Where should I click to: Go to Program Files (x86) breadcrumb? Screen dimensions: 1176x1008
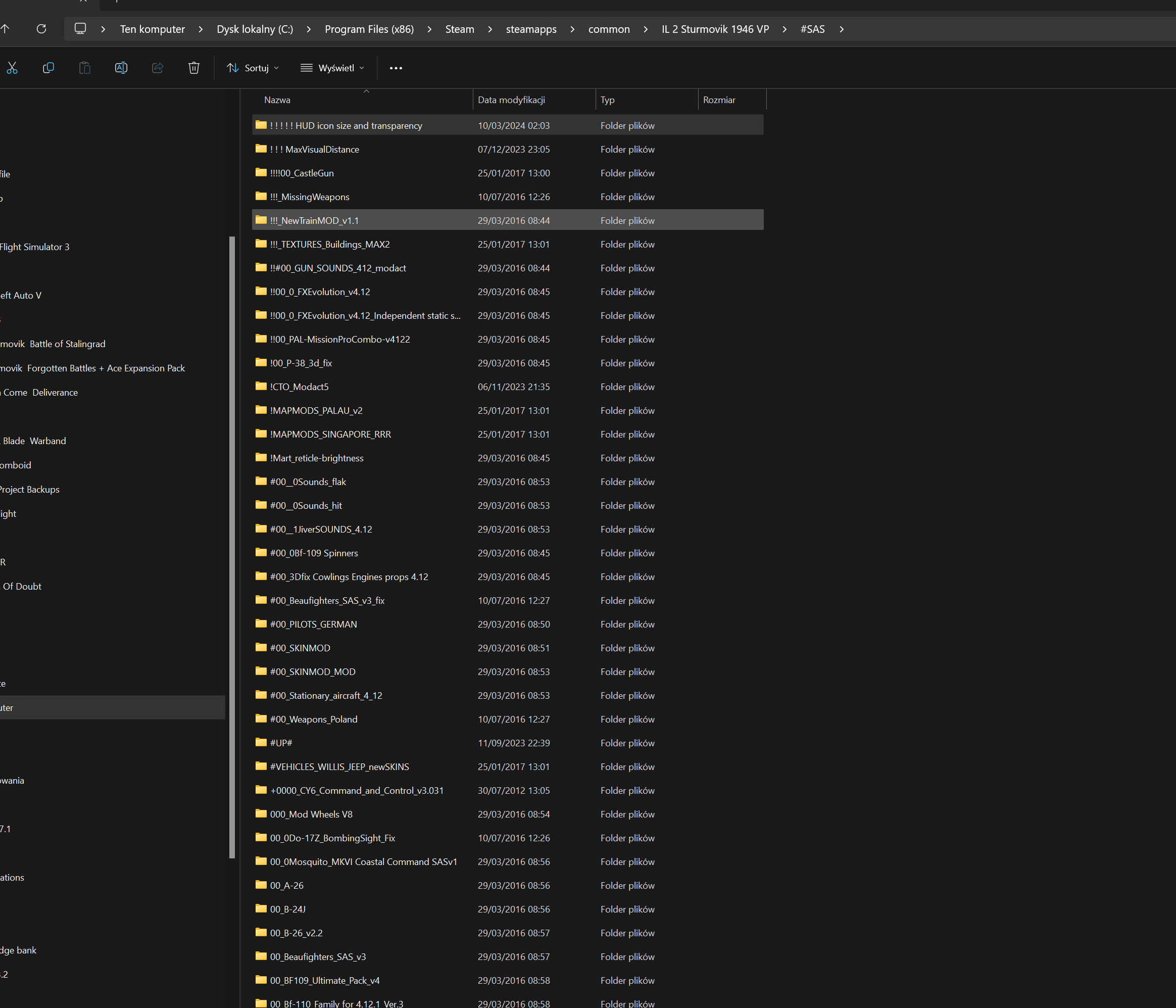(x=369, y=29)
